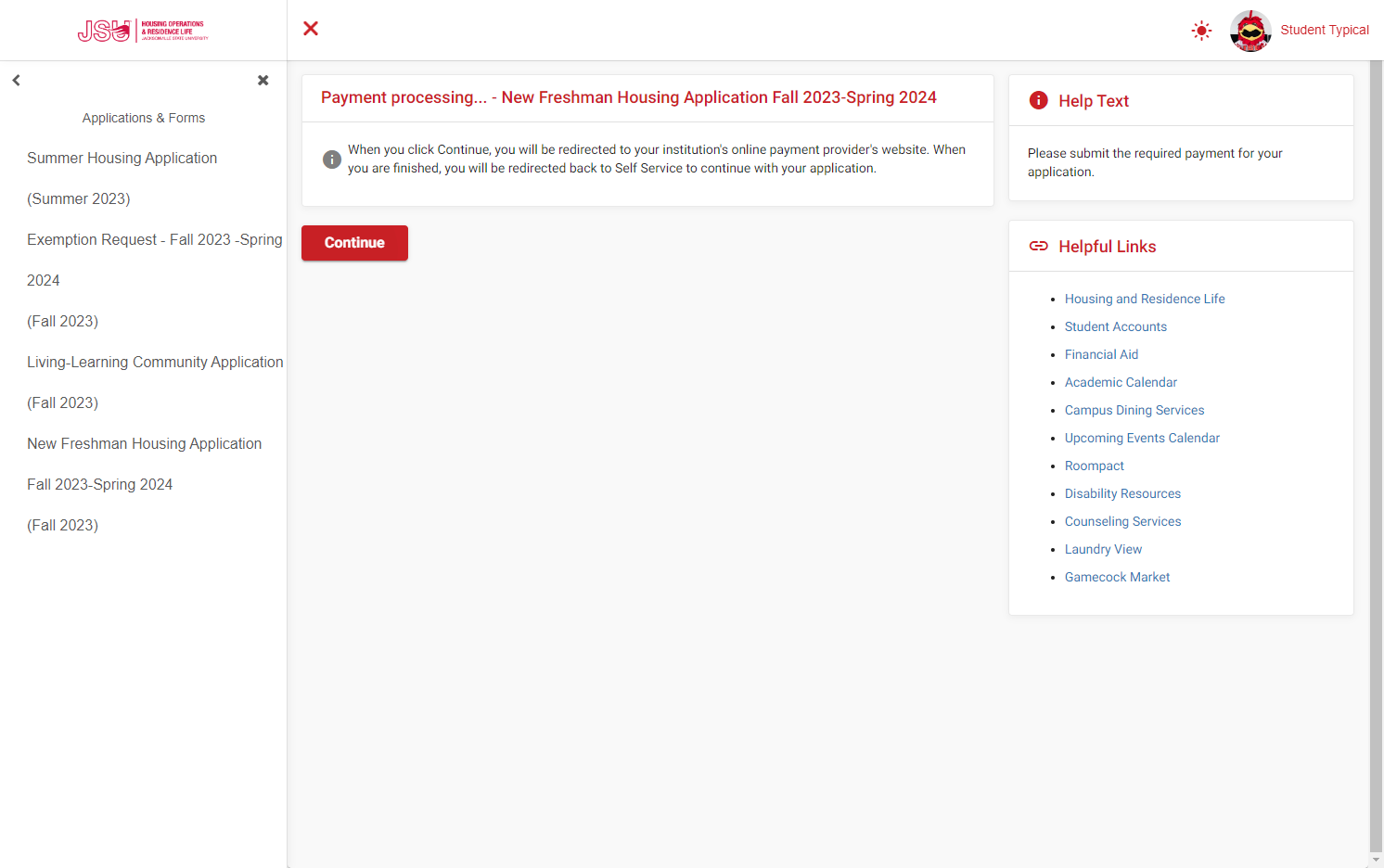1384x868 pixels.
Task: Select New Freshman Housing Application menu item
Action: 144,484
